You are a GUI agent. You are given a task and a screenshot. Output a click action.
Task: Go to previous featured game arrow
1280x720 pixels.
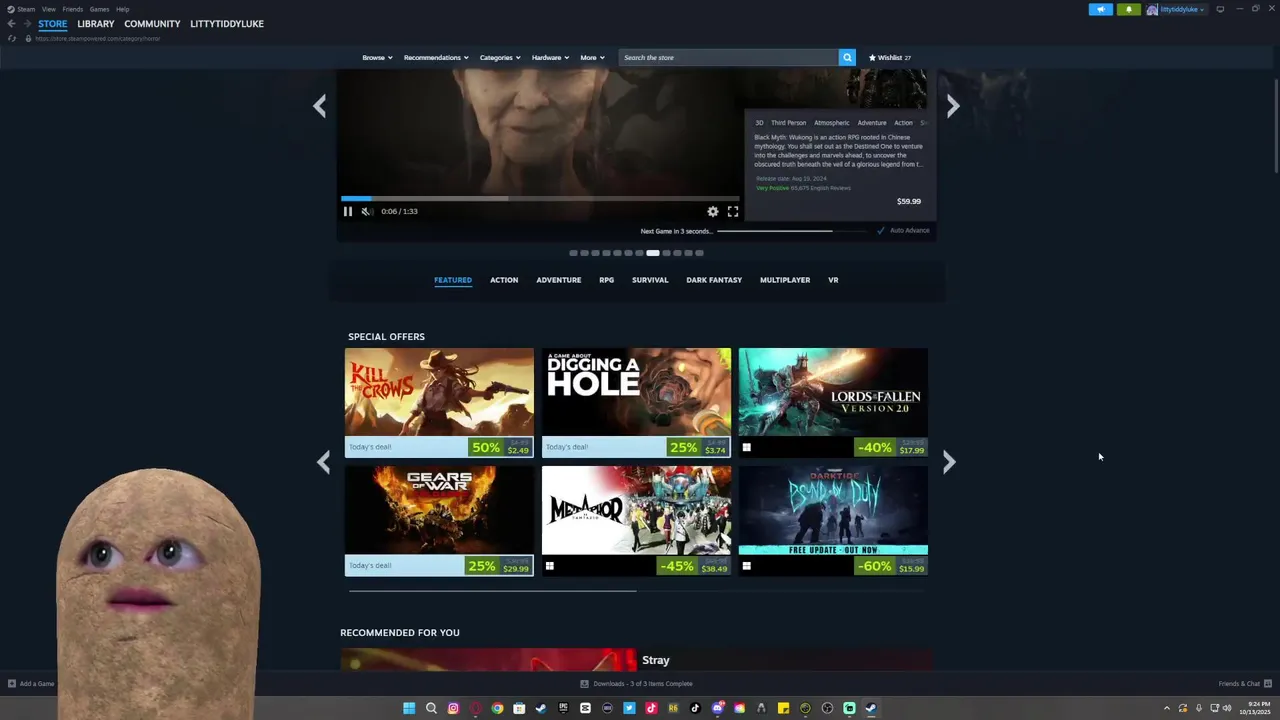(x=319, y=106)
